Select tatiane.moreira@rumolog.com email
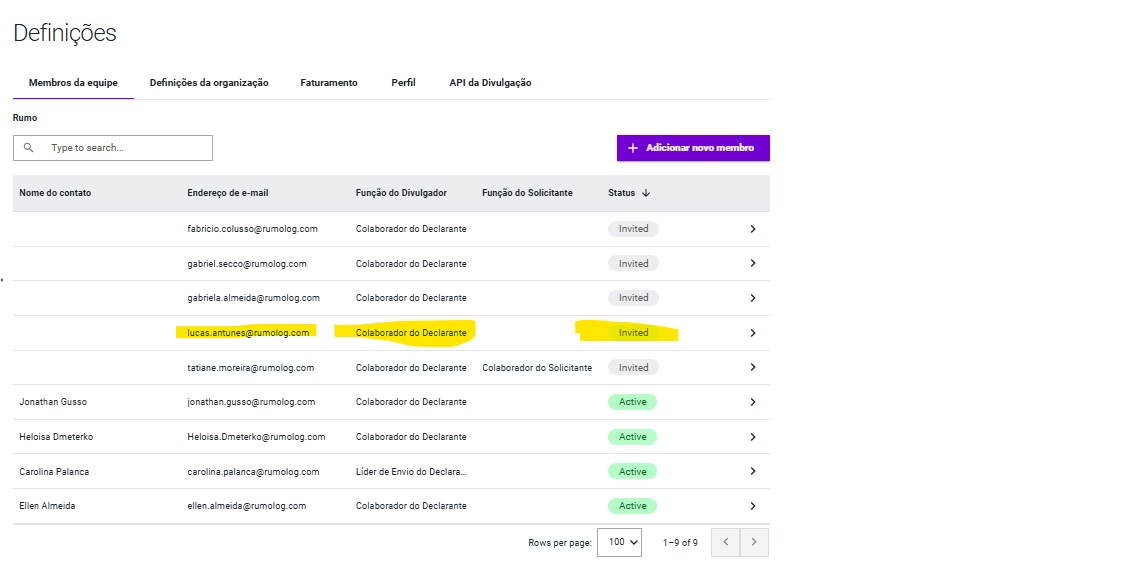The width and height of the screenshot is (1132, 566). tap(251, 367)
